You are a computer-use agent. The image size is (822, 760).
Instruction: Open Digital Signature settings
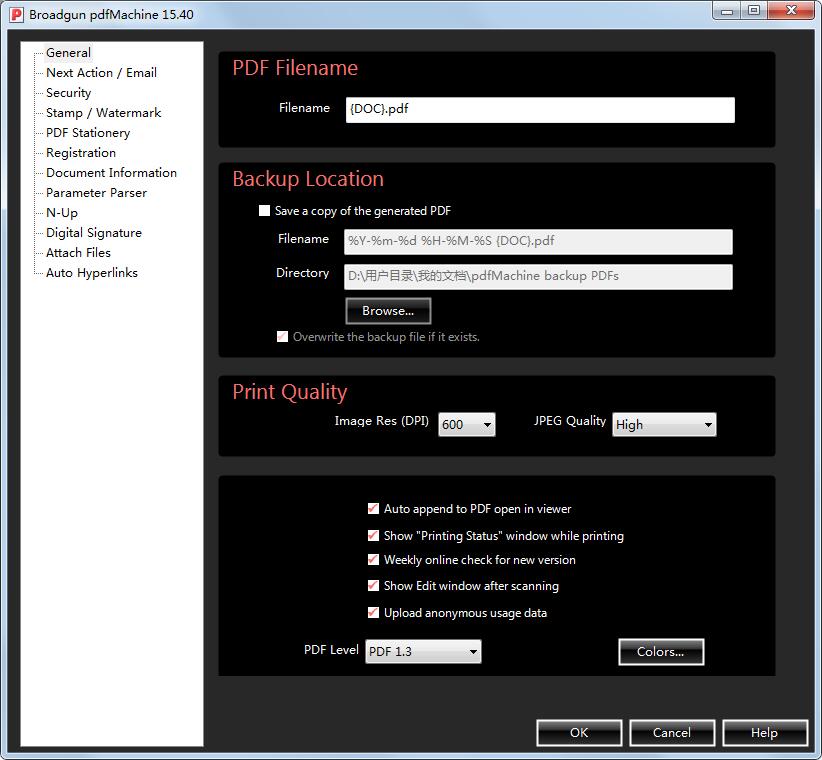[94, 233]
